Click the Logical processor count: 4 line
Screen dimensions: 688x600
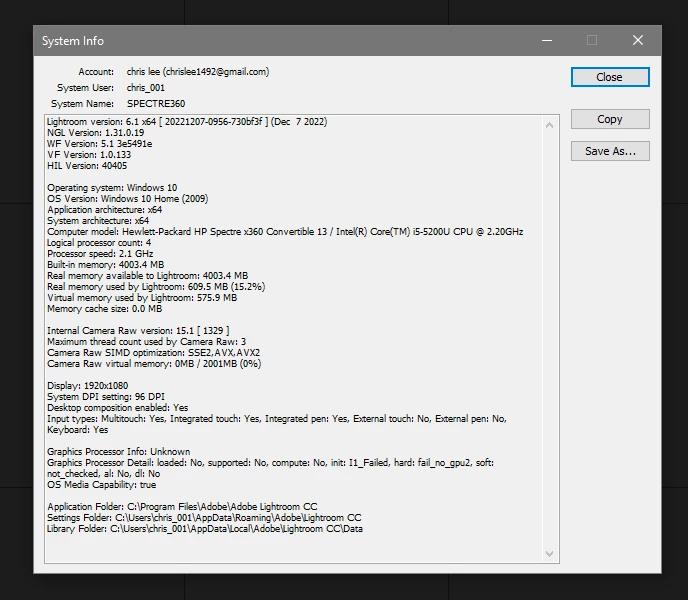click(x=99, y=242)
